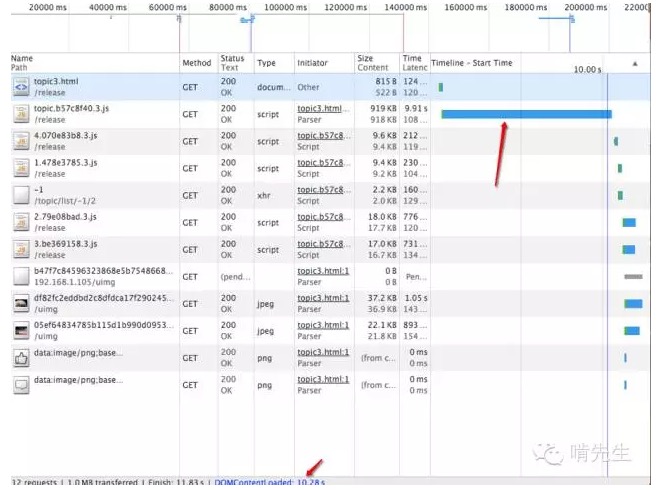This screenshot has height=490, width=661.
Task: Click the 80000 ms mark in overview ruler
Action: [228, 7]
